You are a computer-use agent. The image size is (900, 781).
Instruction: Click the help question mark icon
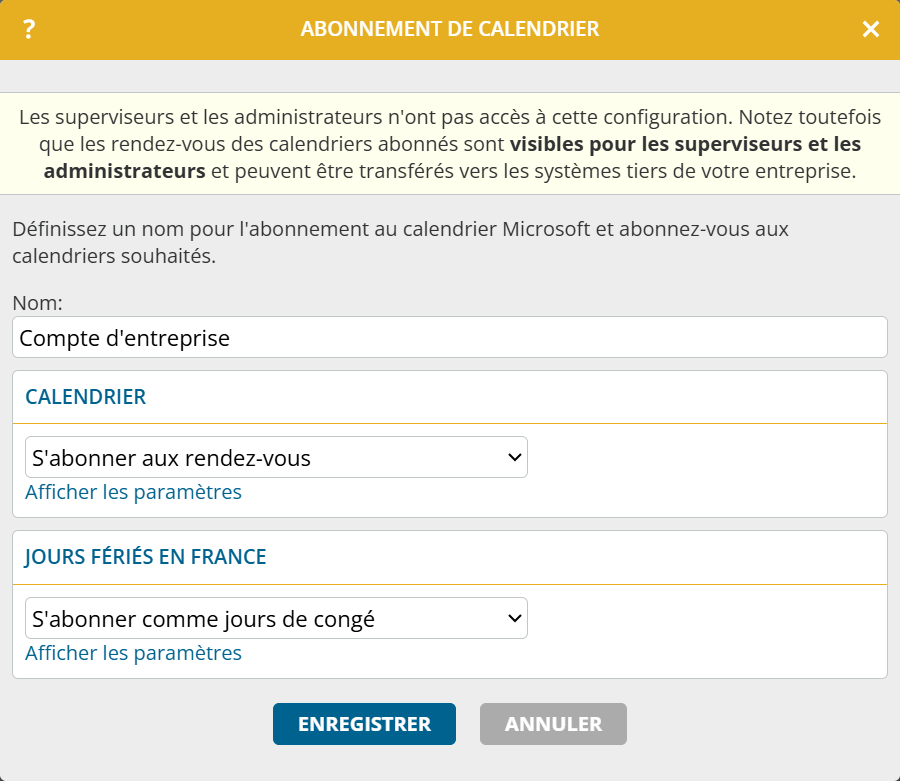tap(29, 30)
